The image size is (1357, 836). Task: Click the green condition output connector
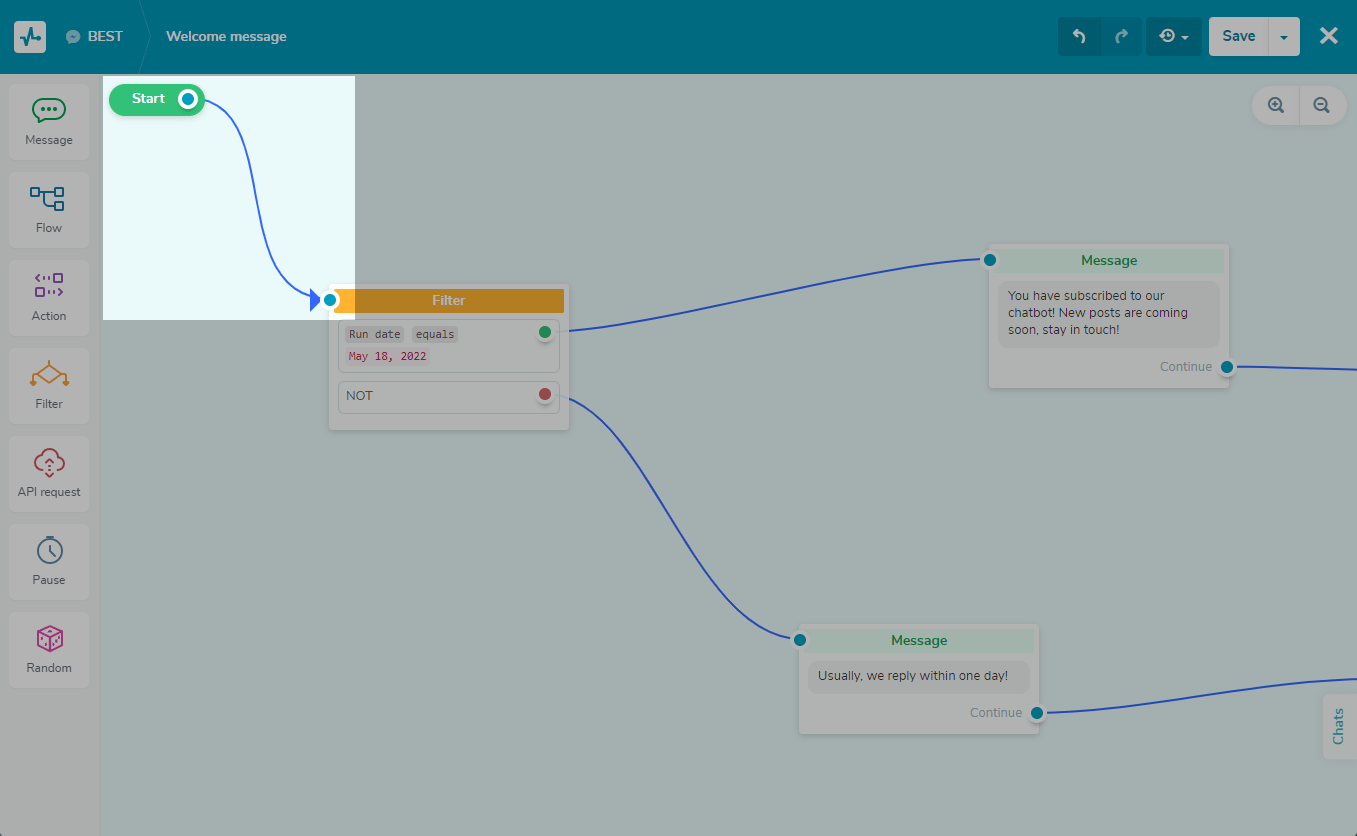click(x=545, y=332)
